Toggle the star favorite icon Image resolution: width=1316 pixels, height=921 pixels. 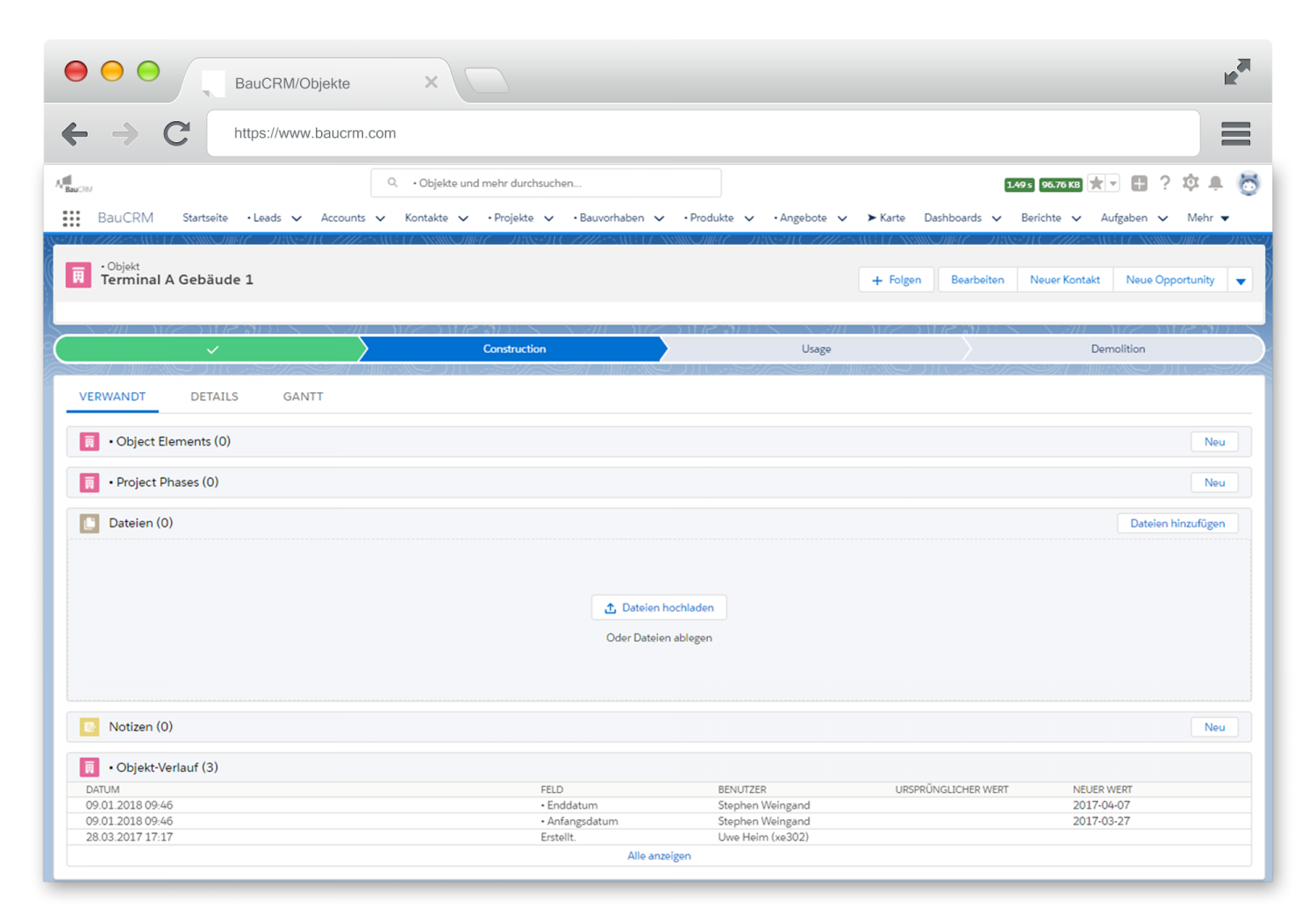click(1098, 183)
